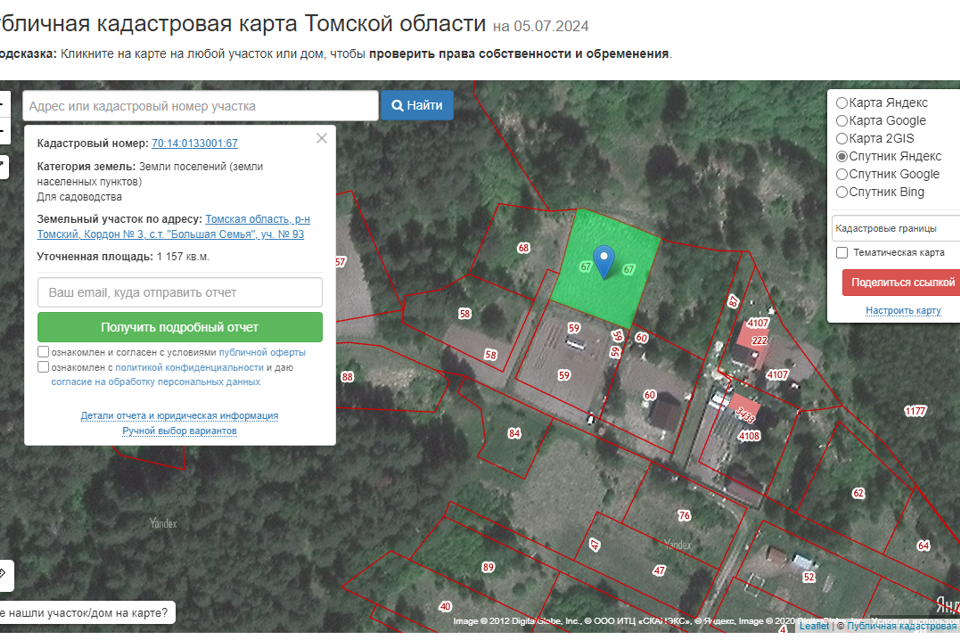Click the measure tool icon at bottom left
The width and height of the screenshot is (960, 640).
pos(3,573)
